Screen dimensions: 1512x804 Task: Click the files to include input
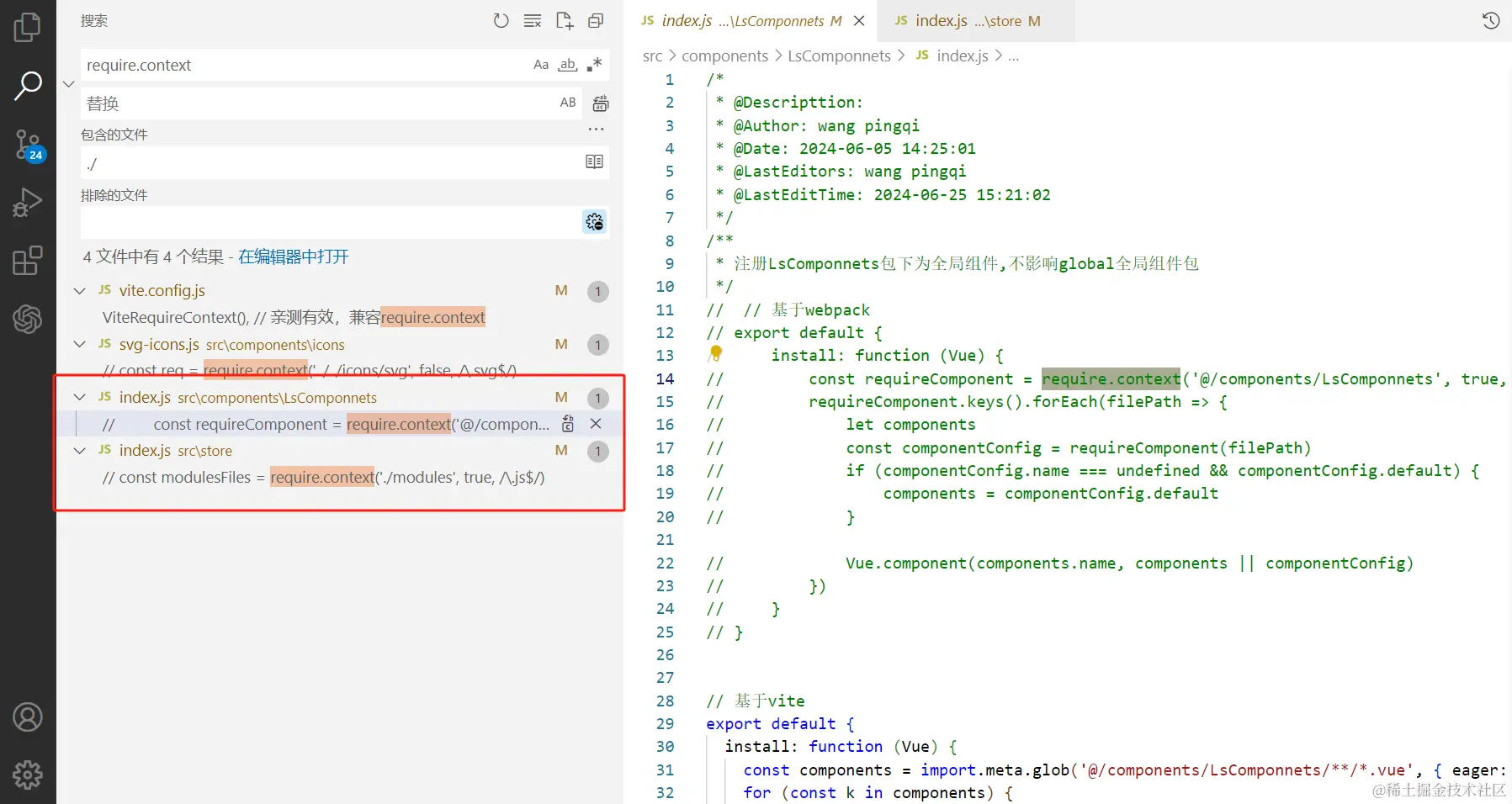click(x=333, y=163)
